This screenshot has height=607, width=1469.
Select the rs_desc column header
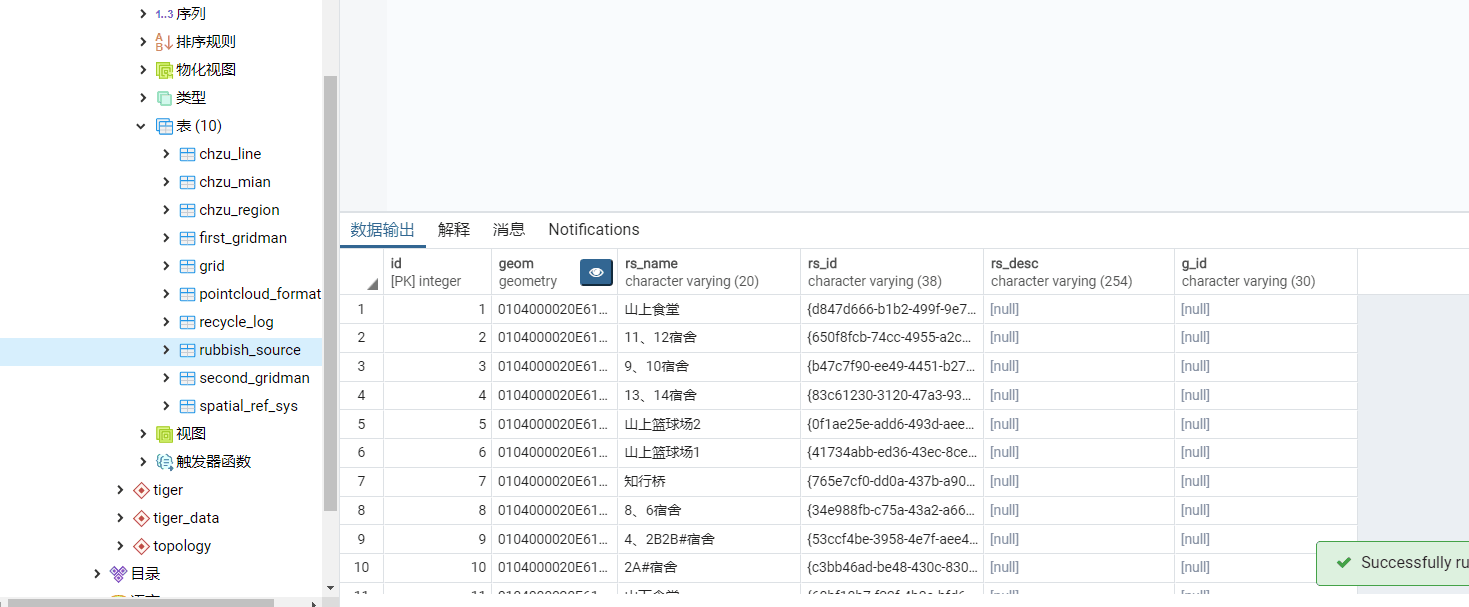(1079, 272)
